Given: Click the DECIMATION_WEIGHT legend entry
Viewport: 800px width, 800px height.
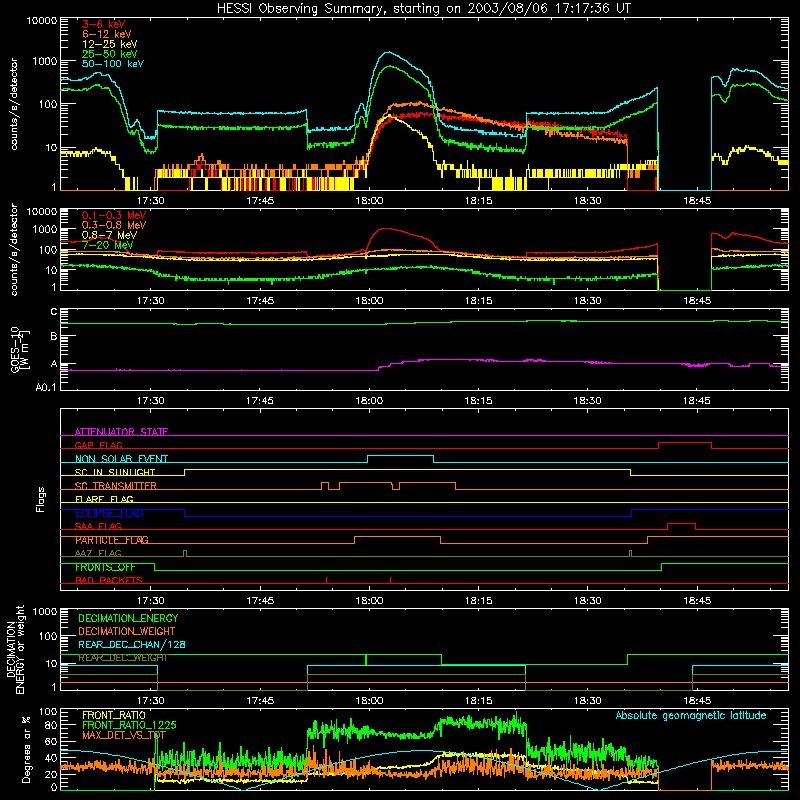Looking at the screenshot, I should point(127,631).
